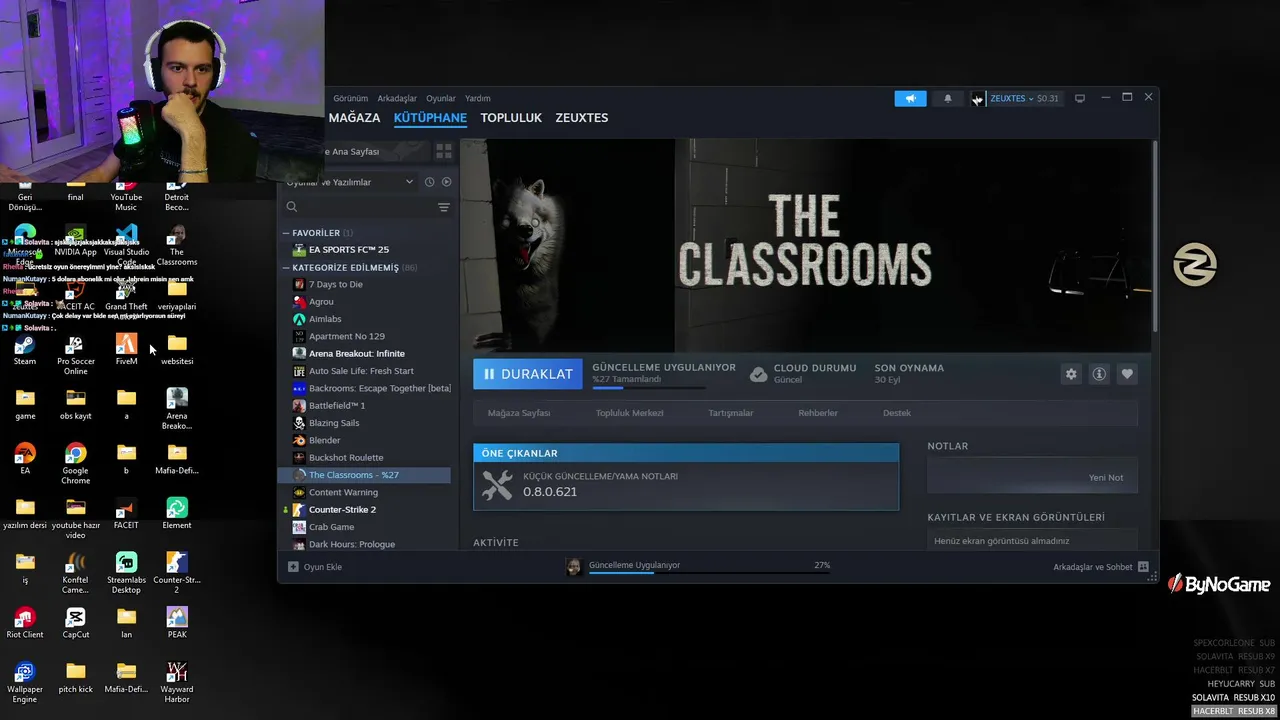Viewport: 1280px width, 720px height.
Task: Open Pro Soccer Online desktop shortcut
Action: coord(75,356)
